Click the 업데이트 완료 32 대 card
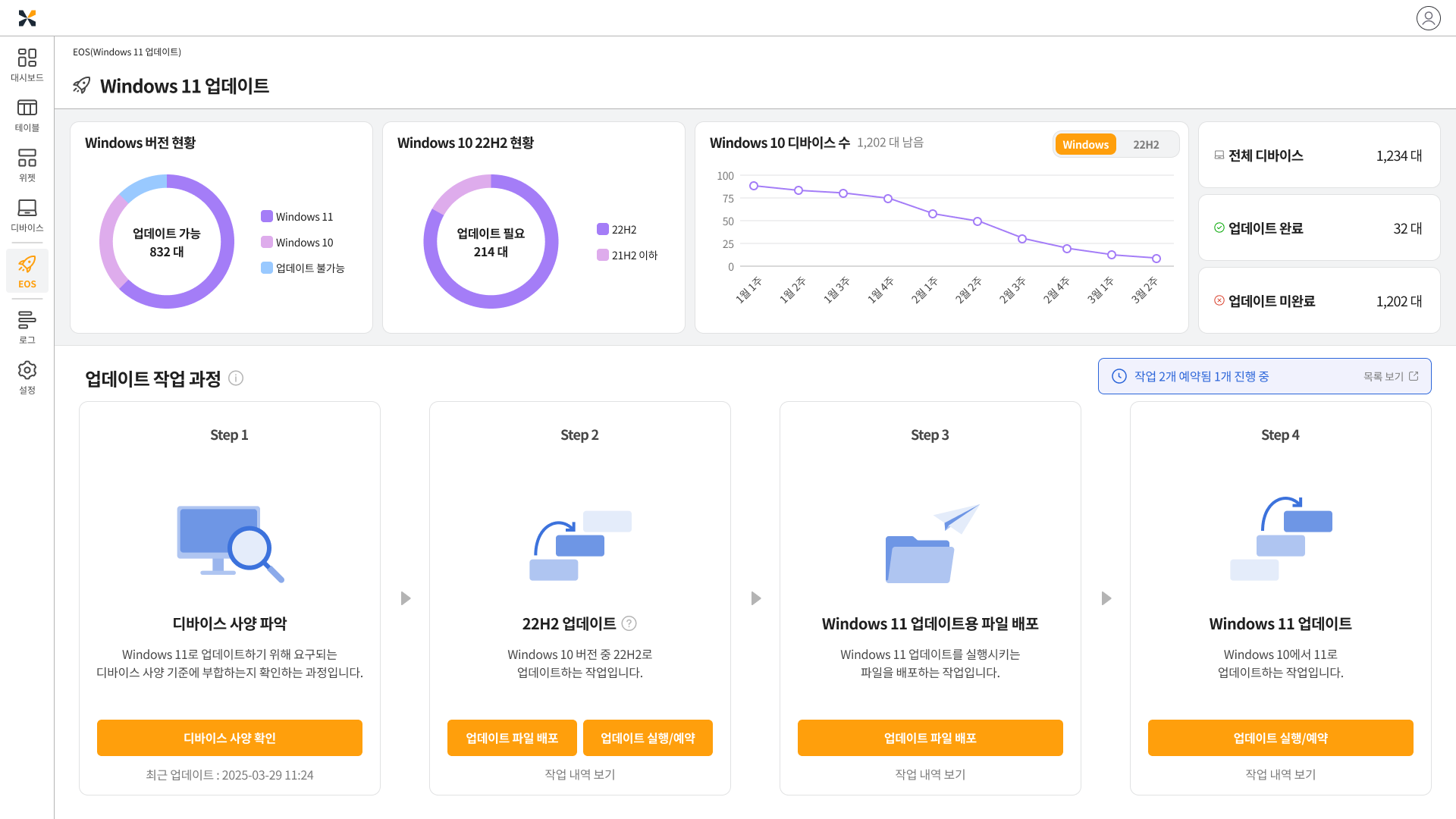 coord(1319,227)
